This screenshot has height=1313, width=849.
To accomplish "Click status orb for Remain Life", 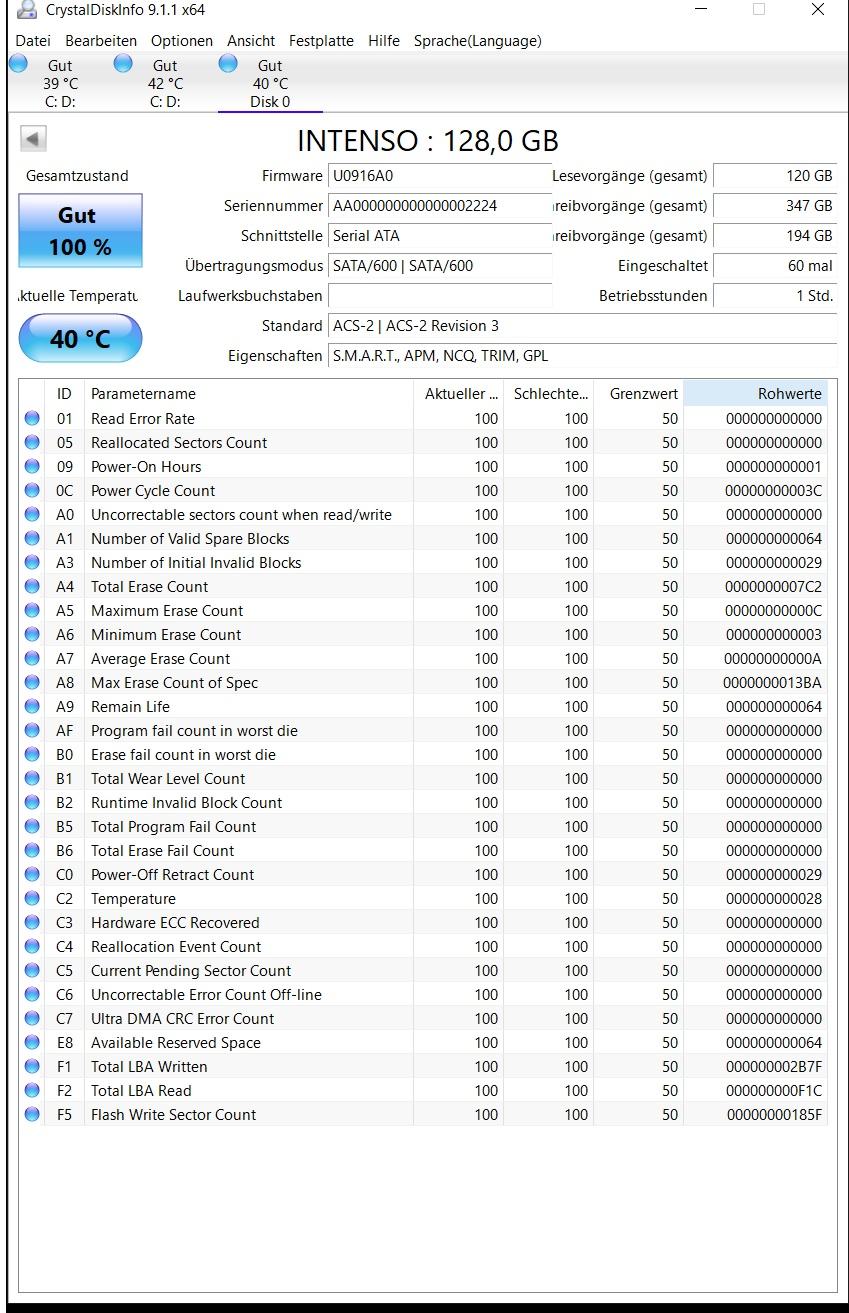I will click(32, 707).
